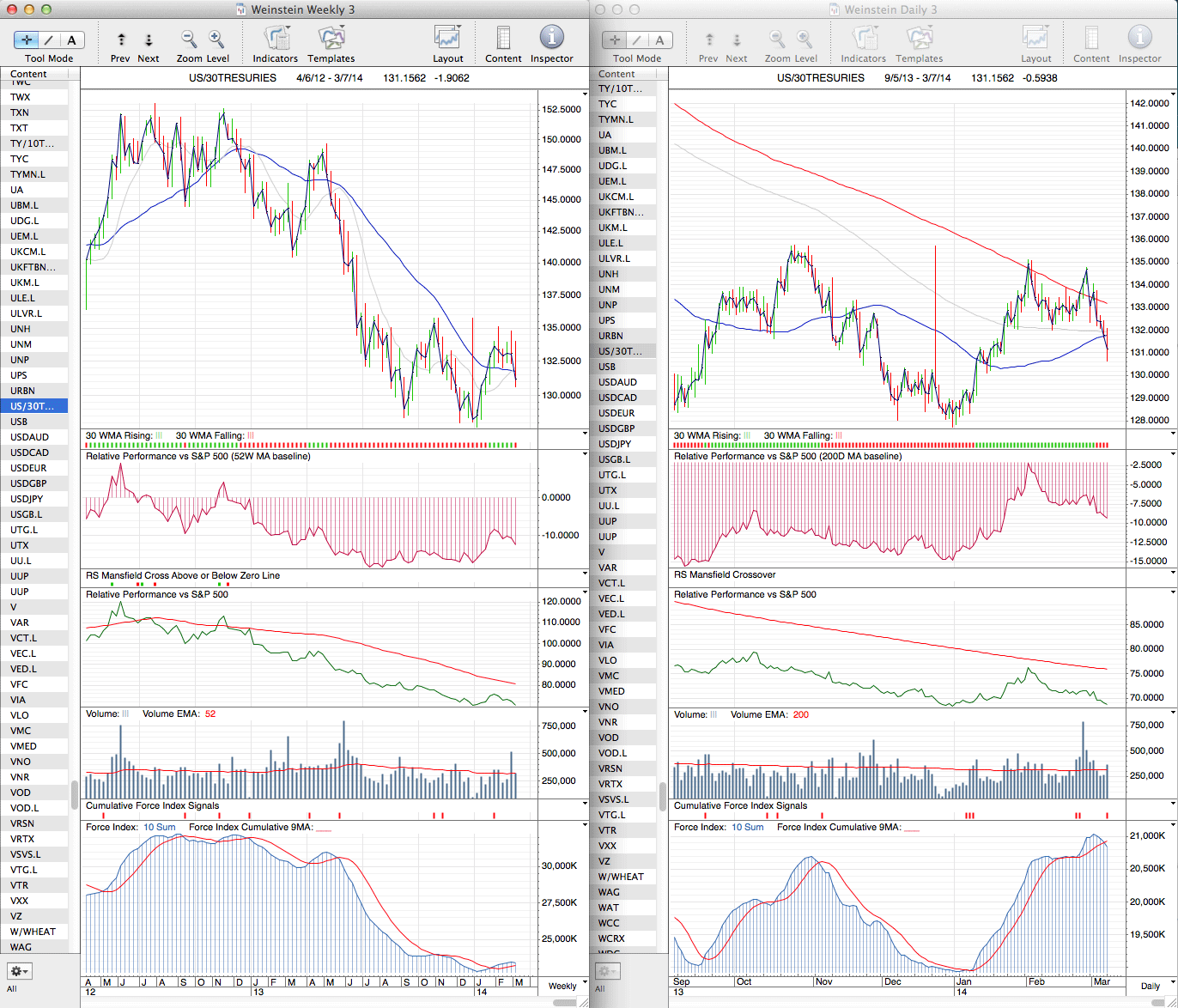Toggle Content sidebar in Weekly toolbar
Screen dimensions: 1178x1008
503,39
